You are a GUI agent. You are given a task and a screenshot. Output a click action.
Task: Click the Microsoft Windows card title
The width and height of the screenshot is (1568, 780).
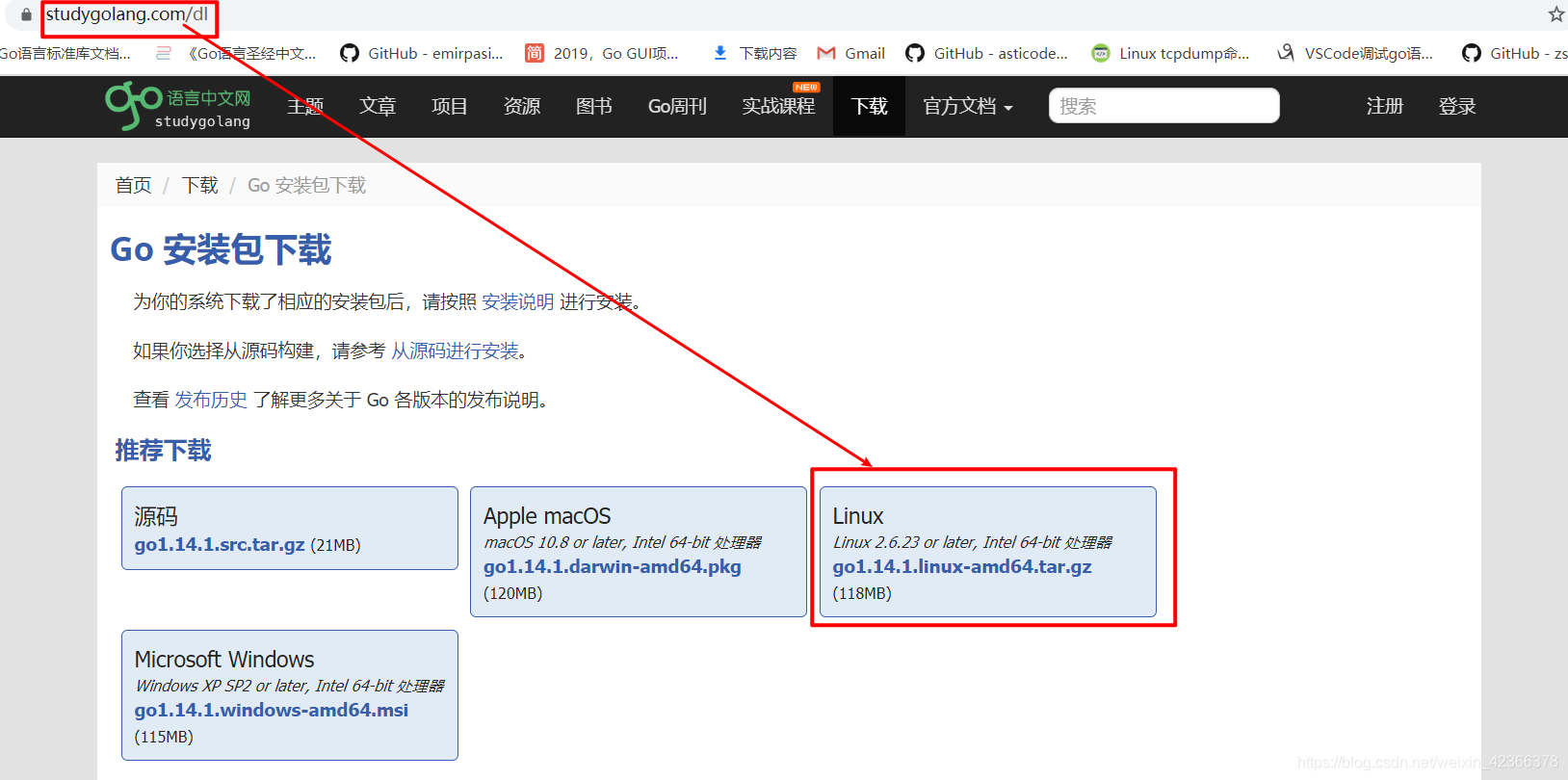tap(224, 660)
